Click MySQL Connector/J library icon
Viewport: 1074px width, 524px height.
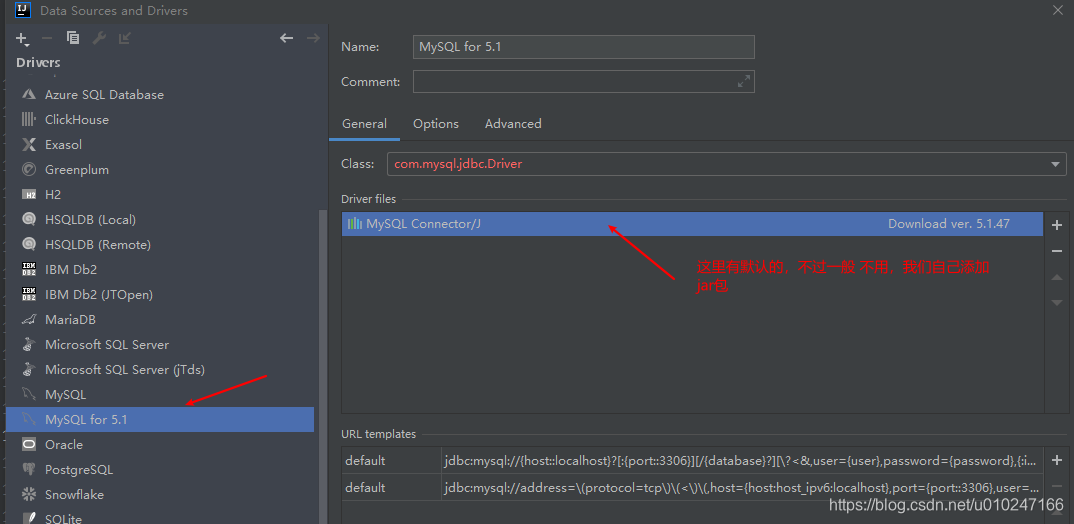click(355, 223)
